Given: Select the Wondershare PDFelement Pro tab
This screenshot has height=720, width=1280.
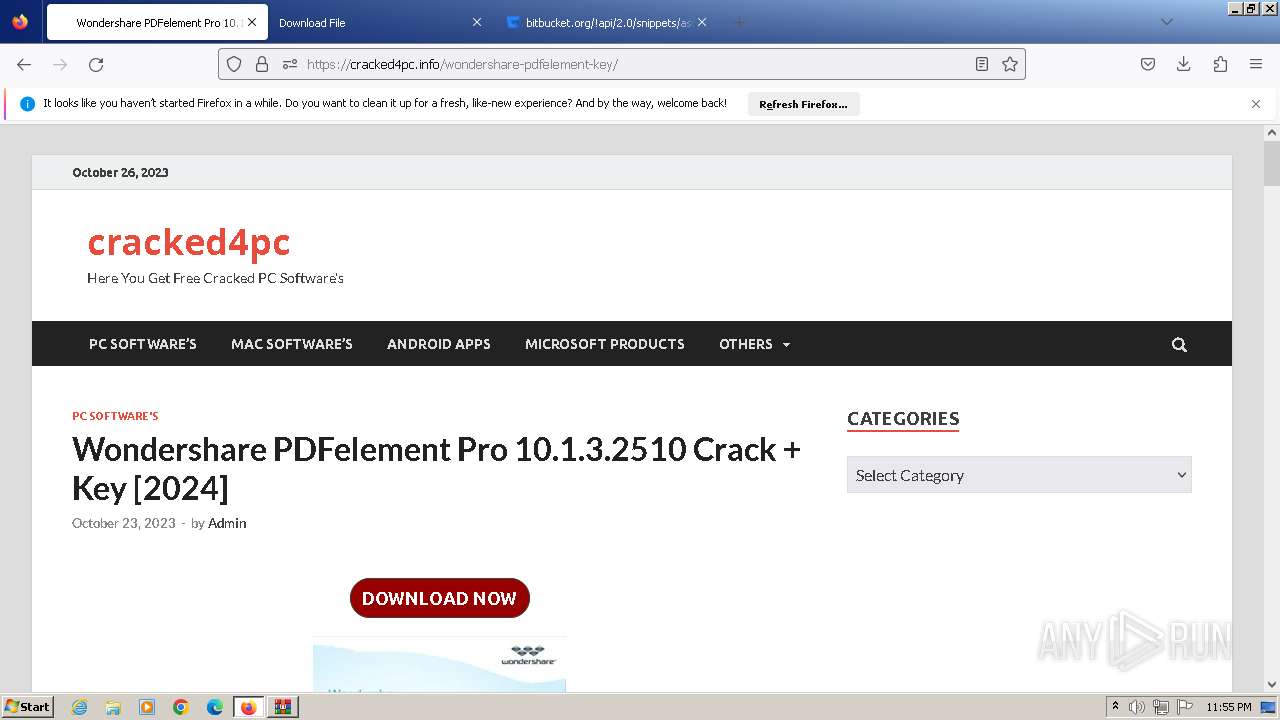Looking at the screenshot, I should [155, 22].
